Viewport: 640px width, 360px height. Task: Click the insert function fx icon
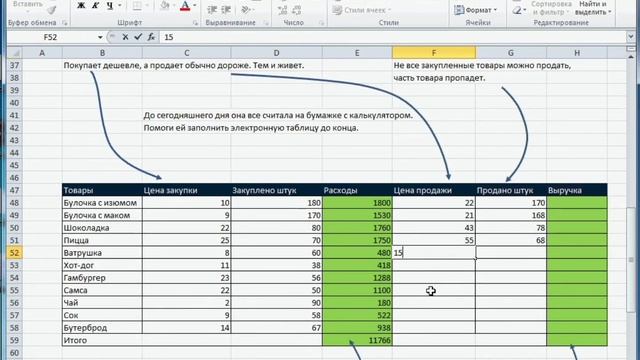pyautogui.click(x=151, y=37)
